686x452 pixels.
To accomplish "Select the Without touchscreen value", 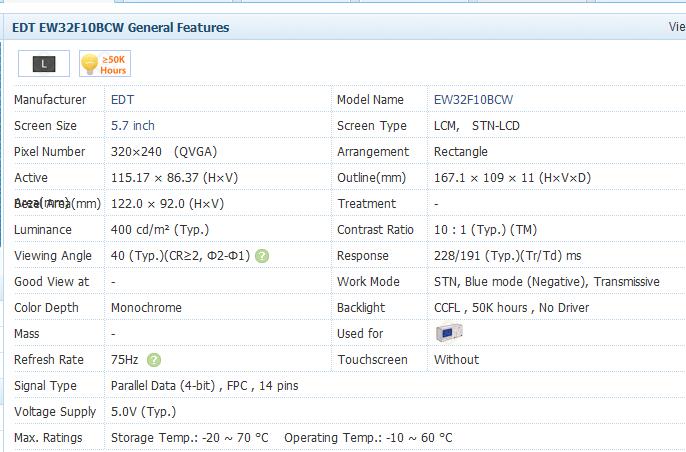I will point(456,360).
